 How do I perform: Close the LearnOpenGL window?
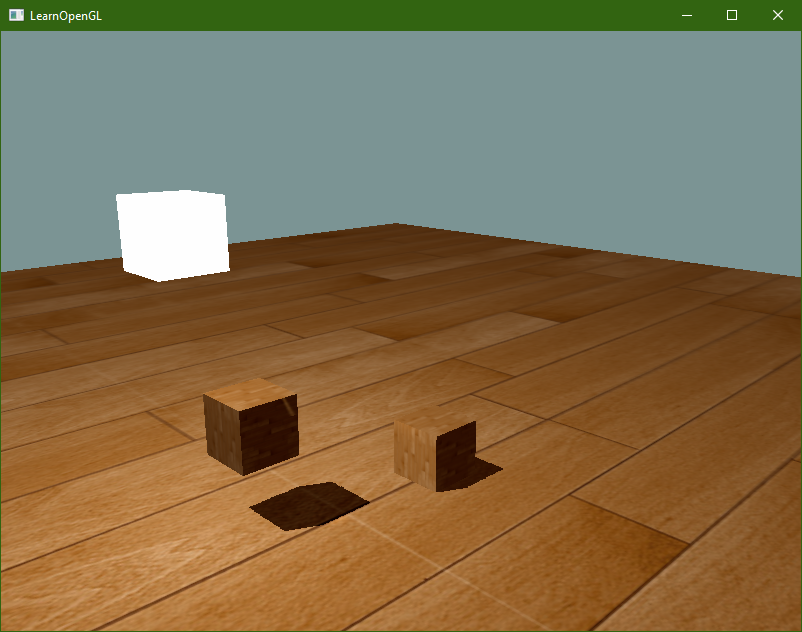778,15
